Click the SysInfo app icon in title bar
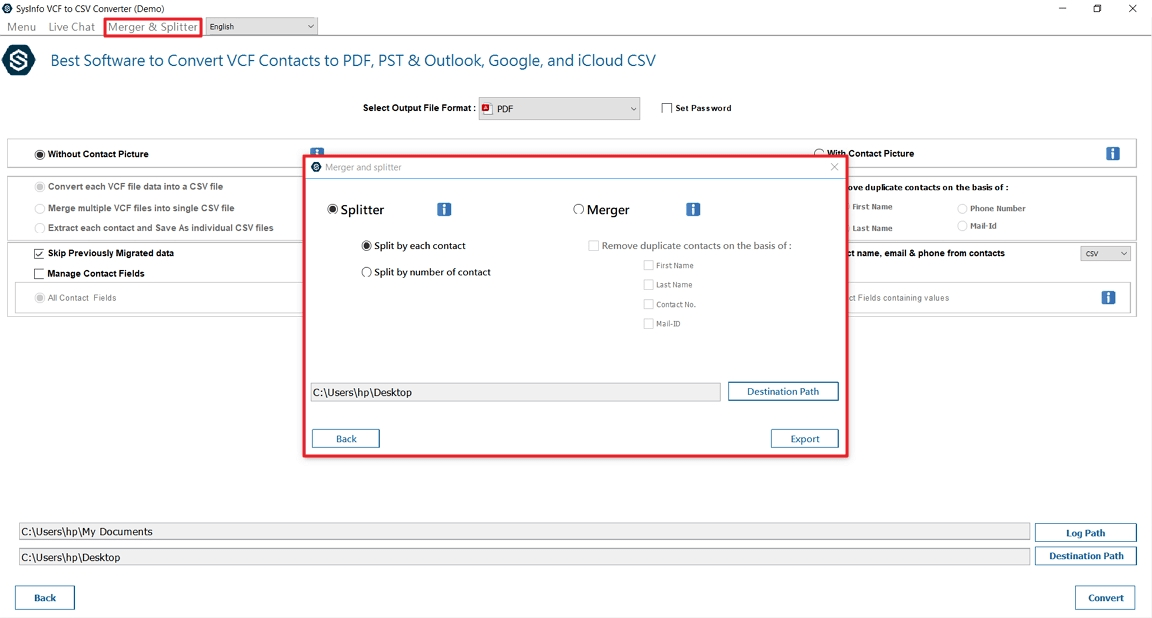 pos(7,8)
